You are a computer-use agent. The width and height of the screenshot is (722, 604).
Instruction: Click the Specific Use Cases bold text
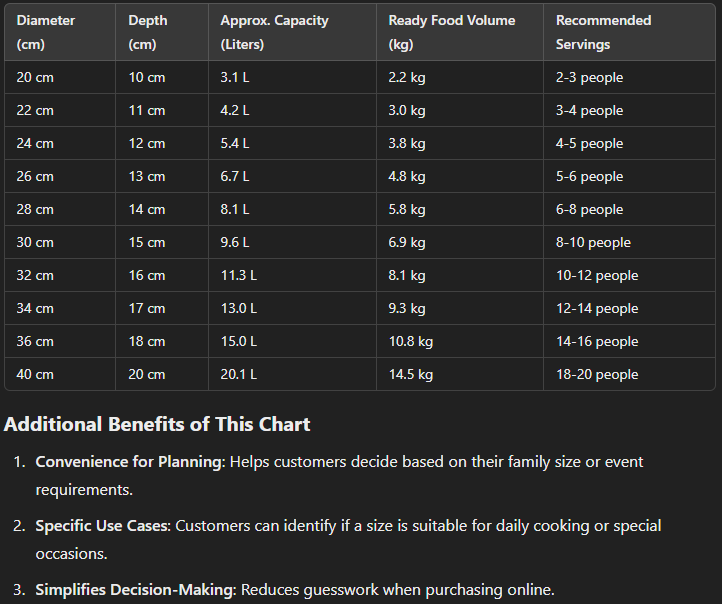[x=103, y=526]
